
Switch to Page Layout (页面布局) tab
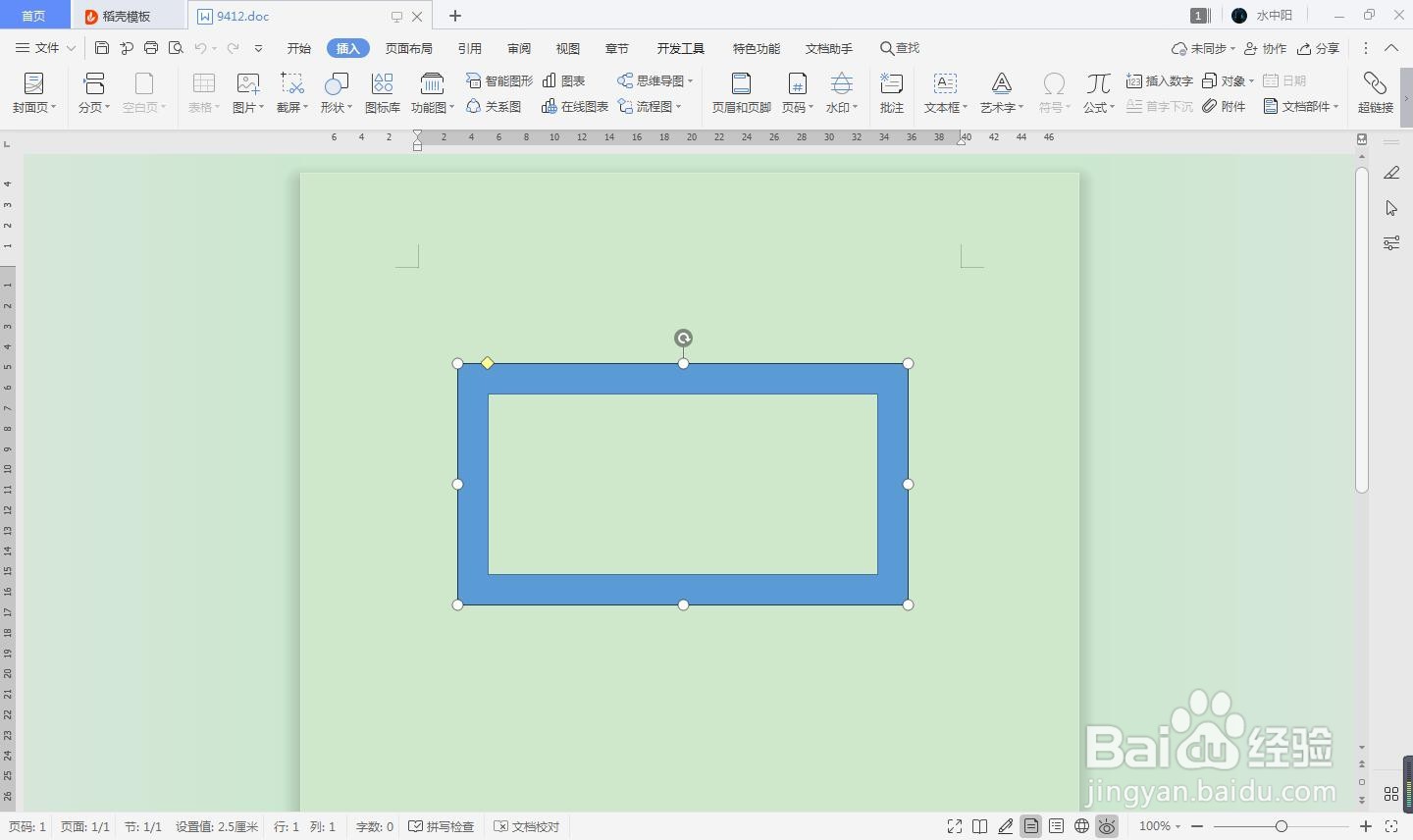[409, 48]
